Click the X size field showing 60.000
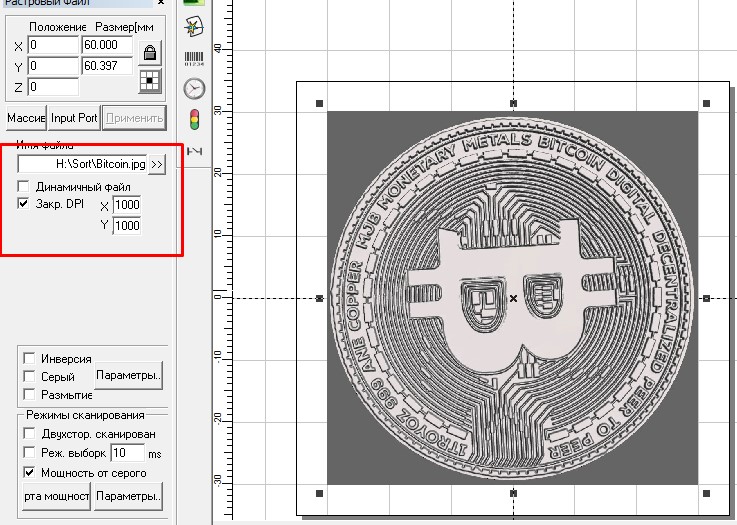This screenshot has height=525, width=737. tap(107, 46)
